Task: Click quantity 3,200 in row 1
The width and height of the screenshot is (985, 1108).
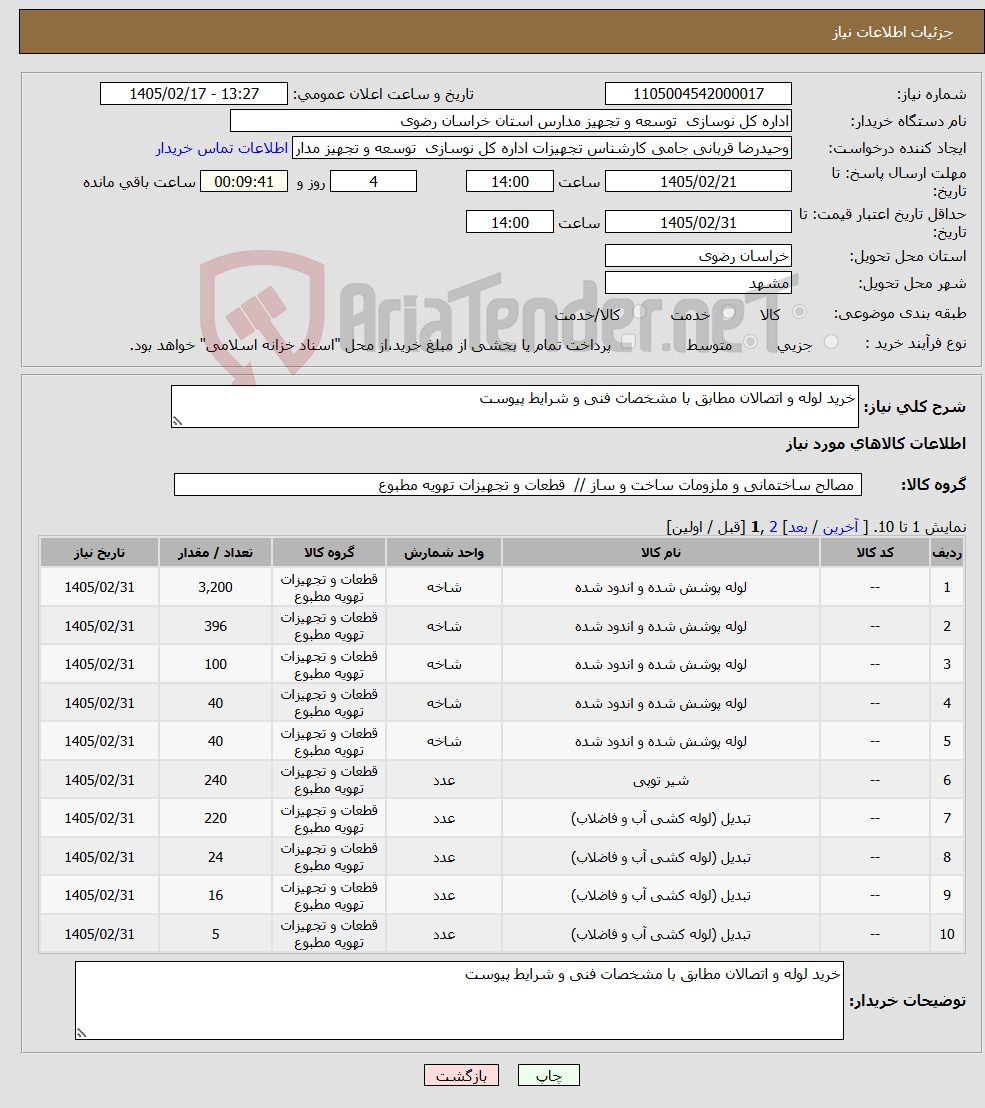Action: click(216, 587)
